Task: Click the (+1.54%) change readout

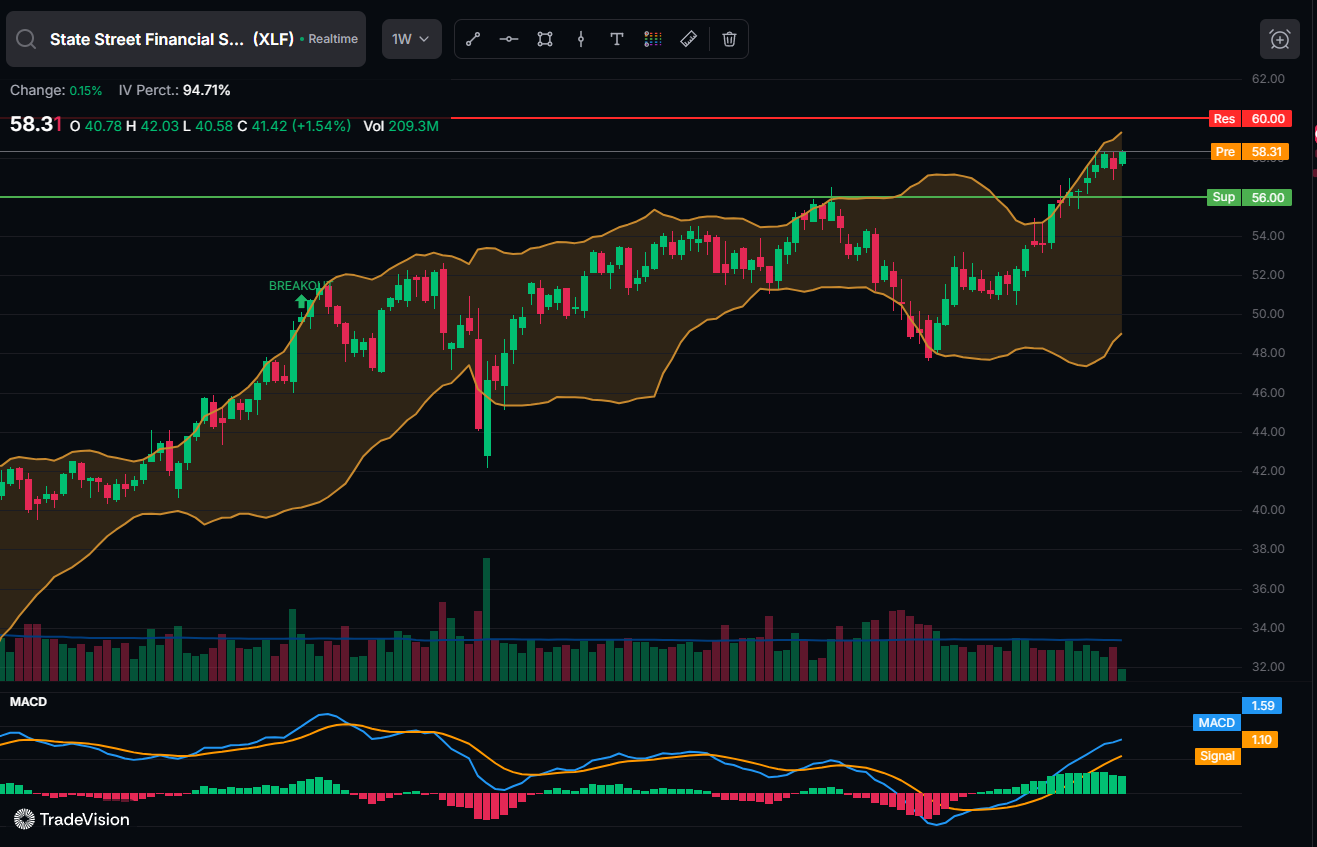Action: [321, 126]
